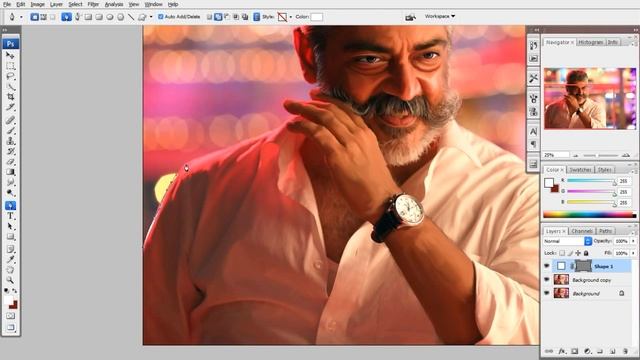Viewport: 640px width, 360px height.
Task: Enable Shape layers mode in options bar
Action: [34, 17]
